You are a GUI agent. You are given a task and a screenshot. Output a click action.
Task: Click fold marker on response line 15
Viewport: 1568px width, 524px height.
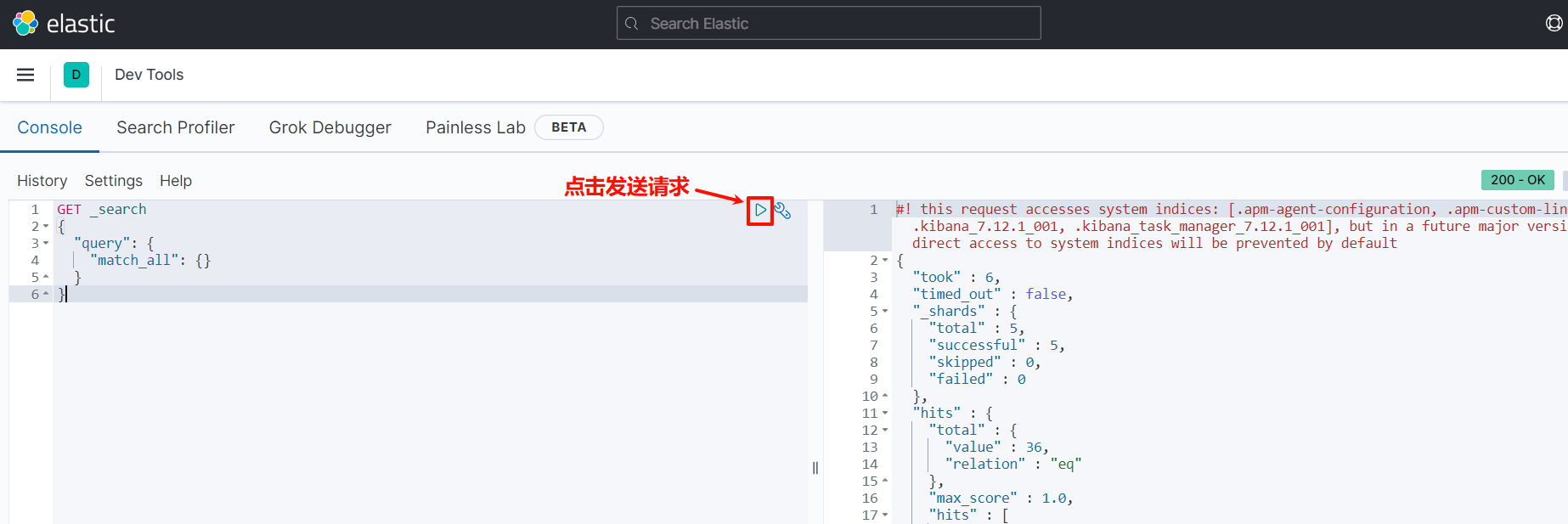885,482
